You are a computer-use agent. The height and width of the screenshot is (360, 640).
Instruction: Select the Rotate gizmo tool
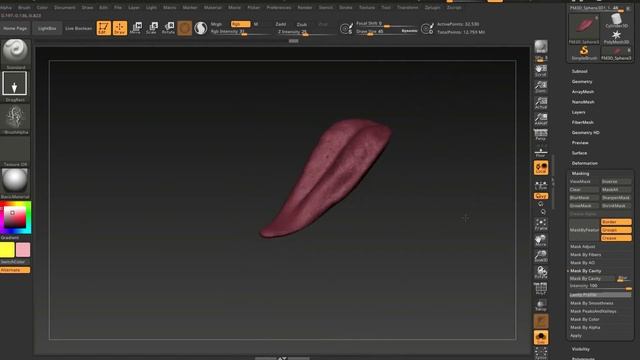168,28
